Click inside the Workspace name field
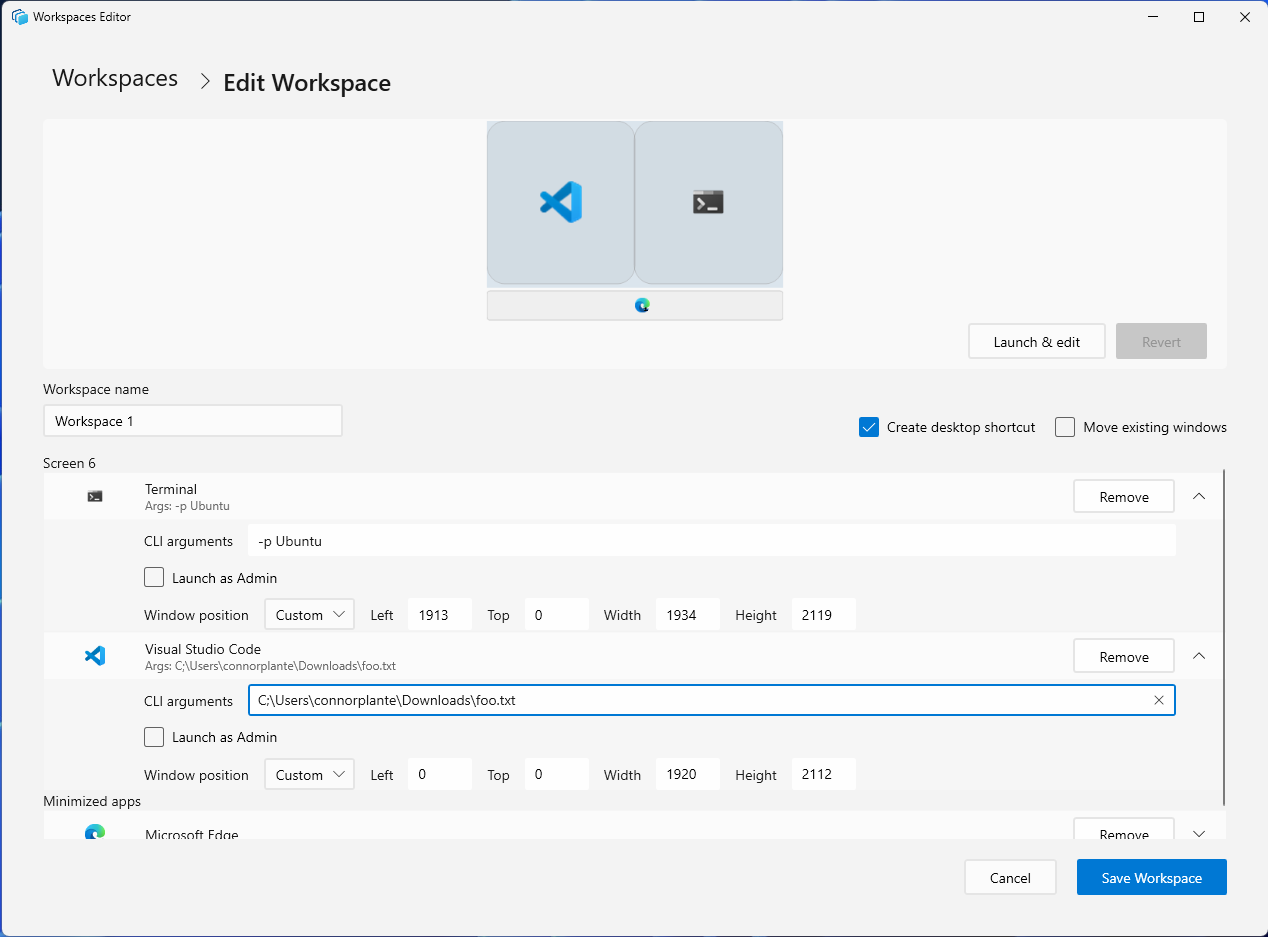Screen dimensions: 1268x937 point(192,420)
